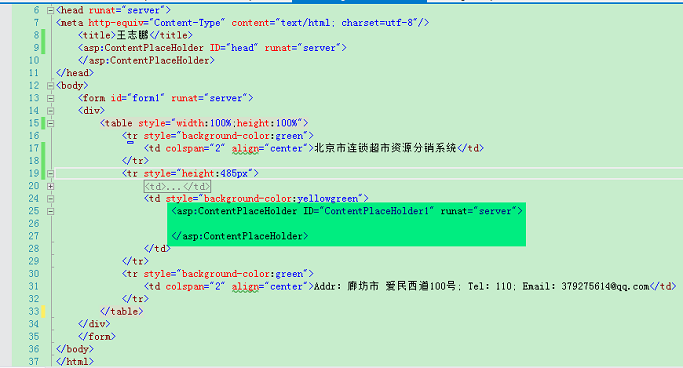The image size is (683, 368).
Task: Click the closing </table> tag
Action: pos(122,312)
